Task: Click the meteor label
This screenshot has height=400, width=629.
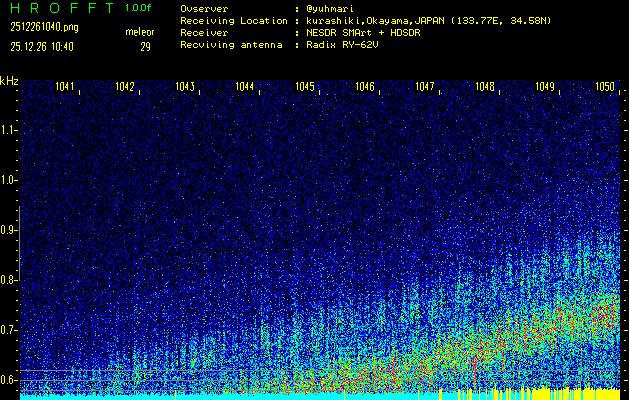Action: pyautogui.click(x=139, y=32)
